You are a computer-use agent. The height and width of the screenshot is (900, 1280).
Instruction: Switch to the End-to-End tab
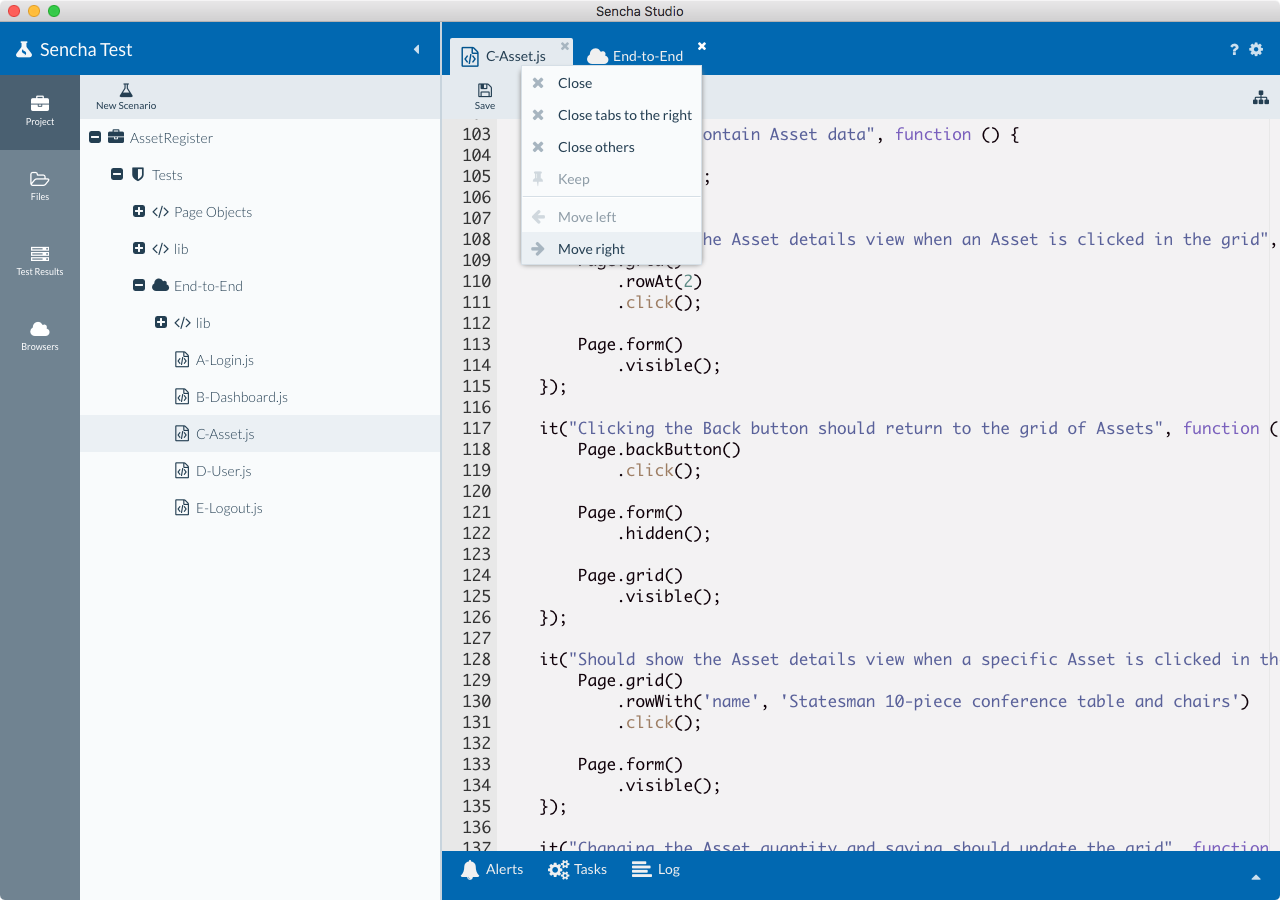(x=647, y=56)
